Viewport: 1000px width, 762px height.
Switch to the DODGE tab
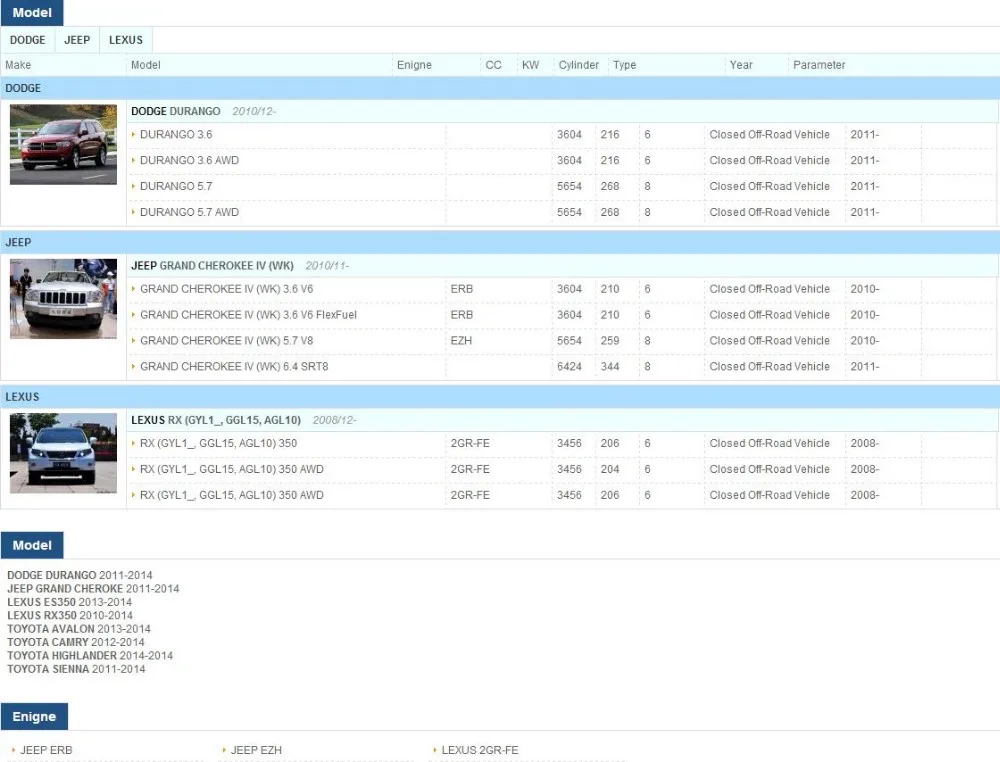pyautogui.click(x=27, y=40)
